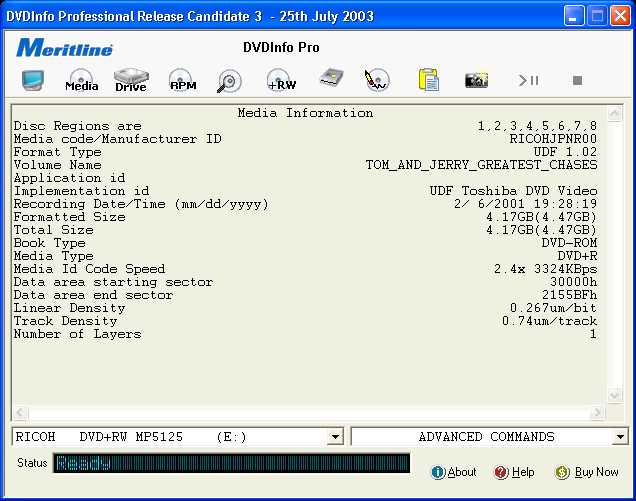Open the Media info tool

click(82, 80)
